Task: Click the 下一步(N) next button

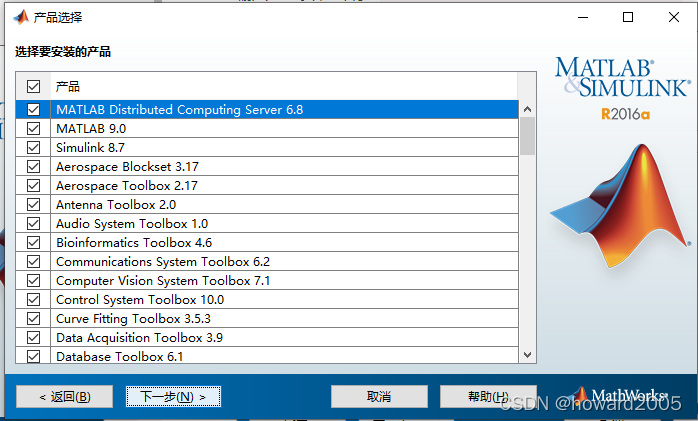Action: click(173, 397)
